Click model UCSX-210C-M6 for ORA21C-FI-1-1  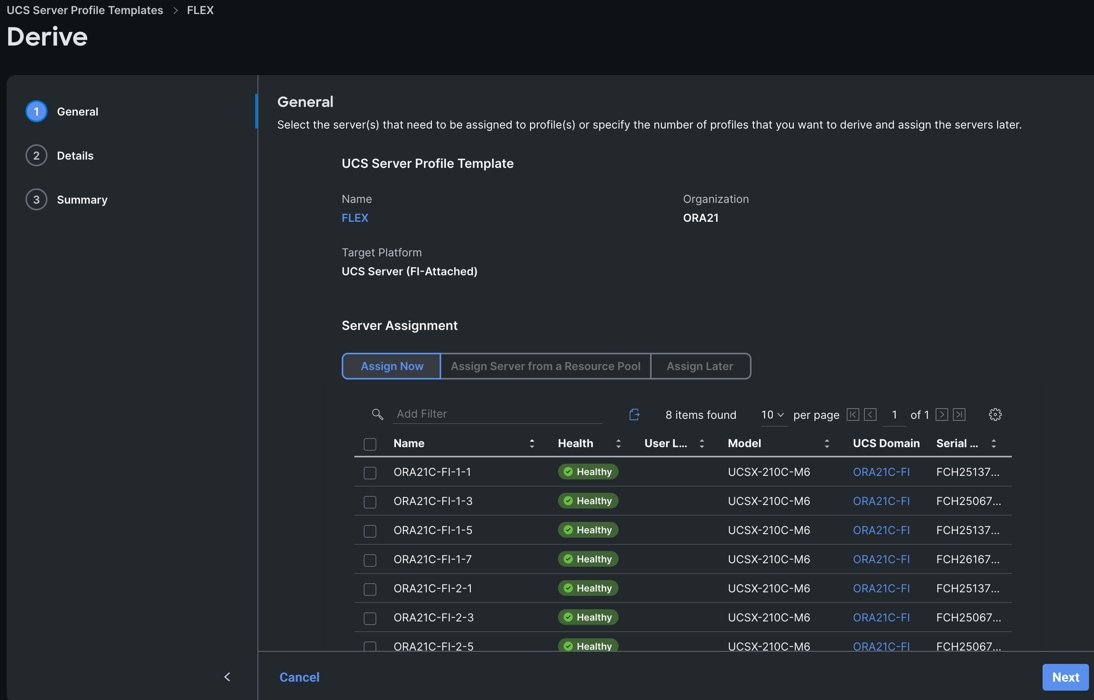pos(769,472)
